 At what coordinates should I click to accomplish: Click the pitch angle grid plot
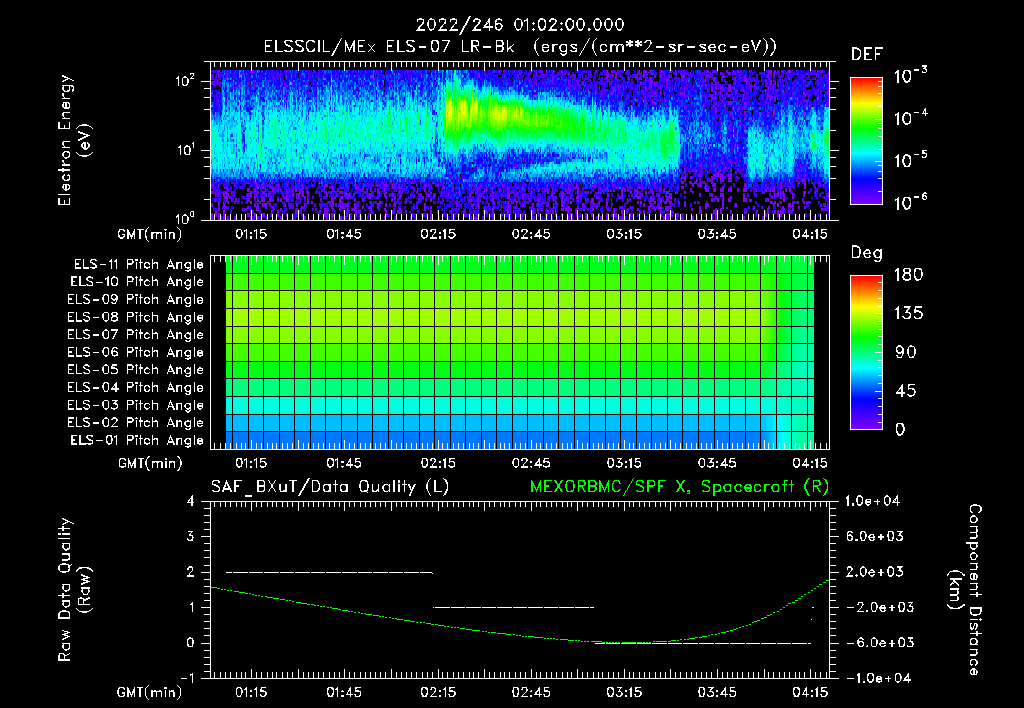[520, 352]
